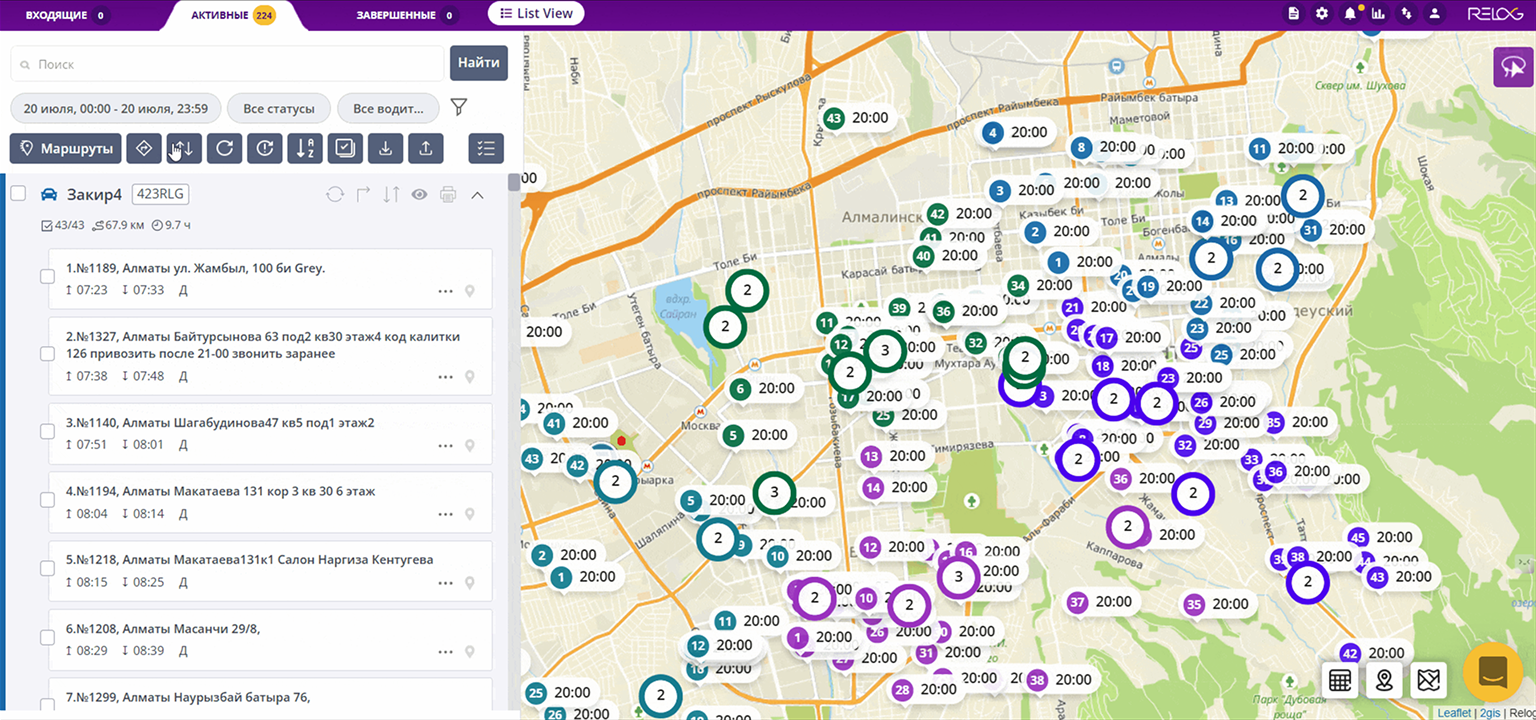This screenshot has height=720, width=1536.
Task: Open the bar chart statistics icon
Action: coord(1378,14)
